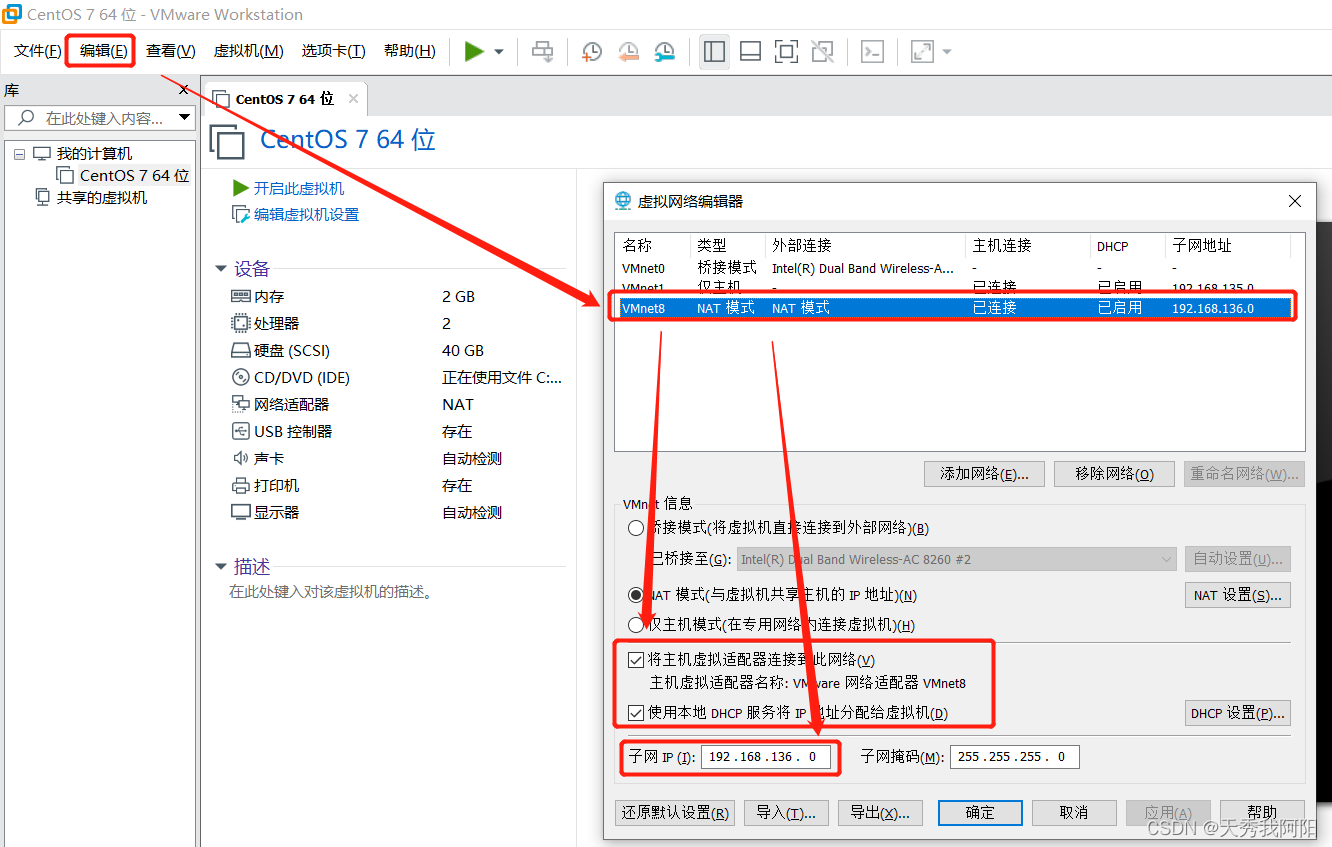Image resolution: width=1332 pixels, height=847 pixels.
Task: Click the CD/DVD (IDE) device icon
Action: point(241,377)
